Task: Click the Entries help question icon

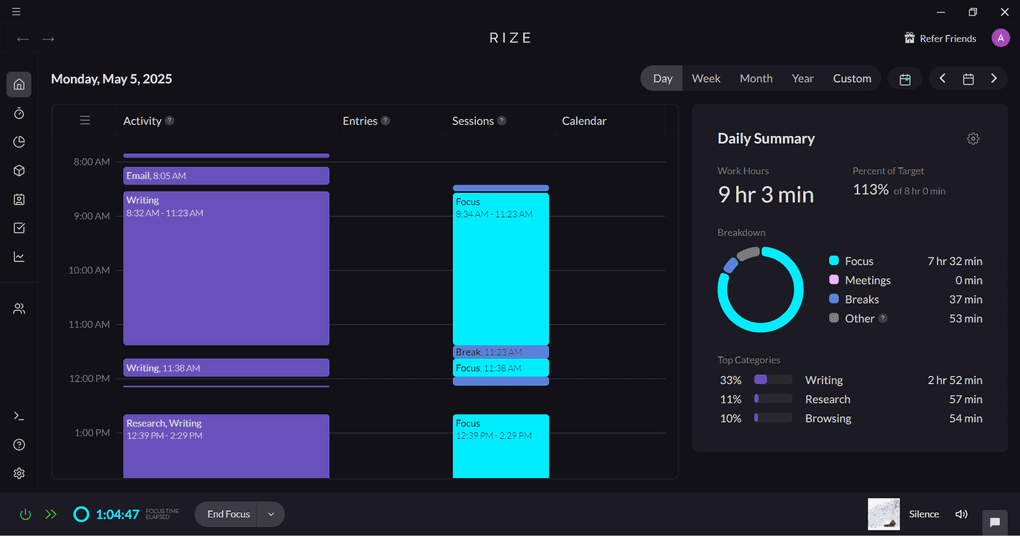Action: (386, 121)
